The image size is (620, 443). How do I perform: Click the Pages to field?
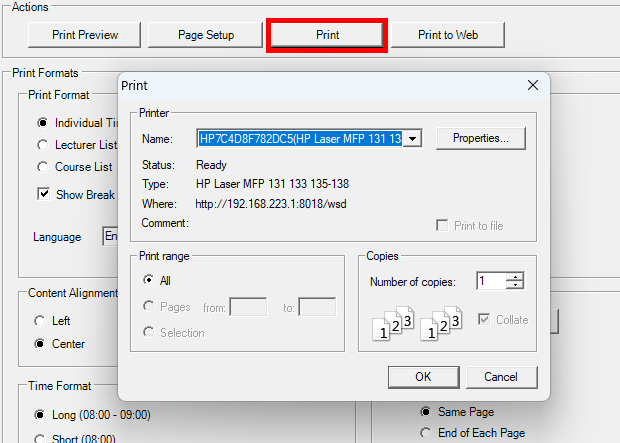(317, 307)
